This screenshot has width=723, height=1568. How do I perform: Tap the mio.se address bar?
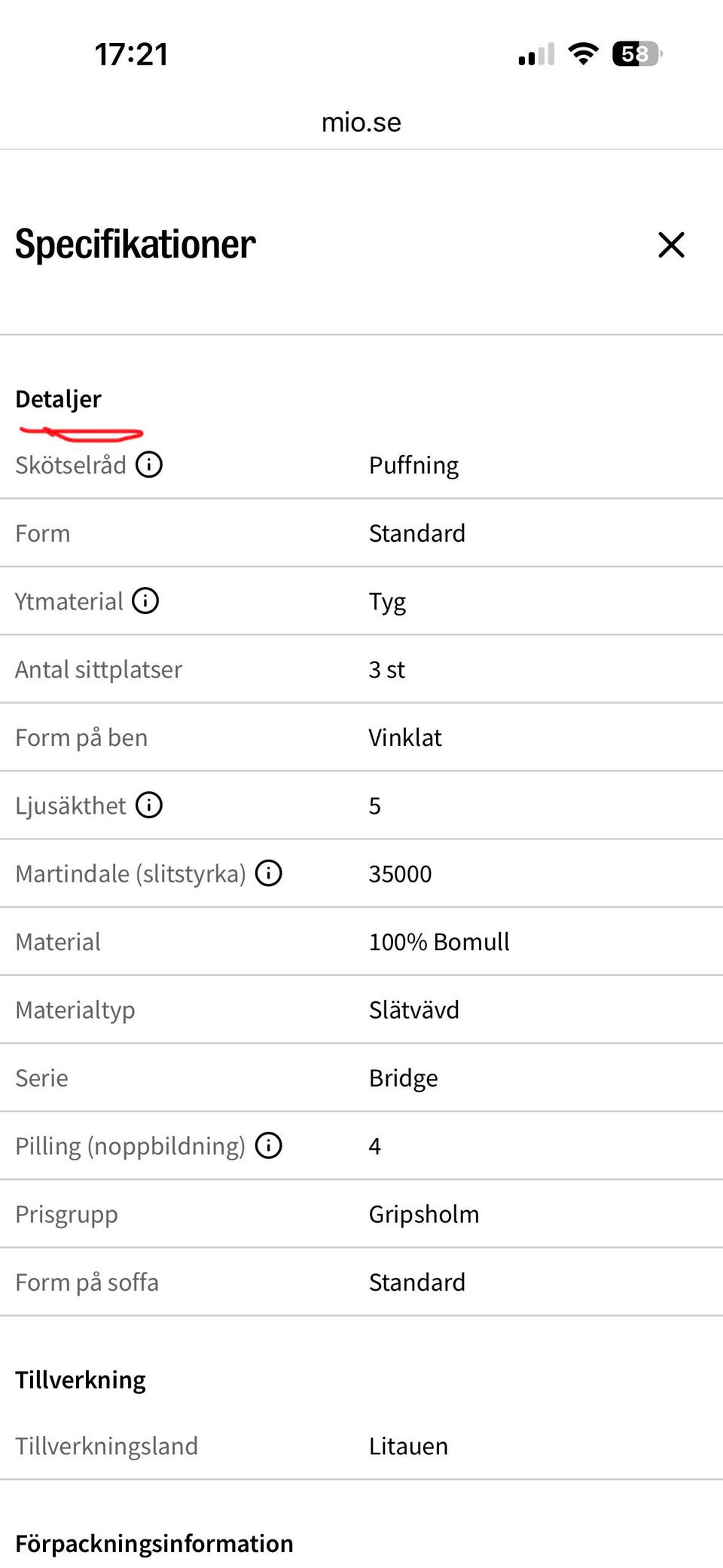pyautogui.click(x=361, y=122)
